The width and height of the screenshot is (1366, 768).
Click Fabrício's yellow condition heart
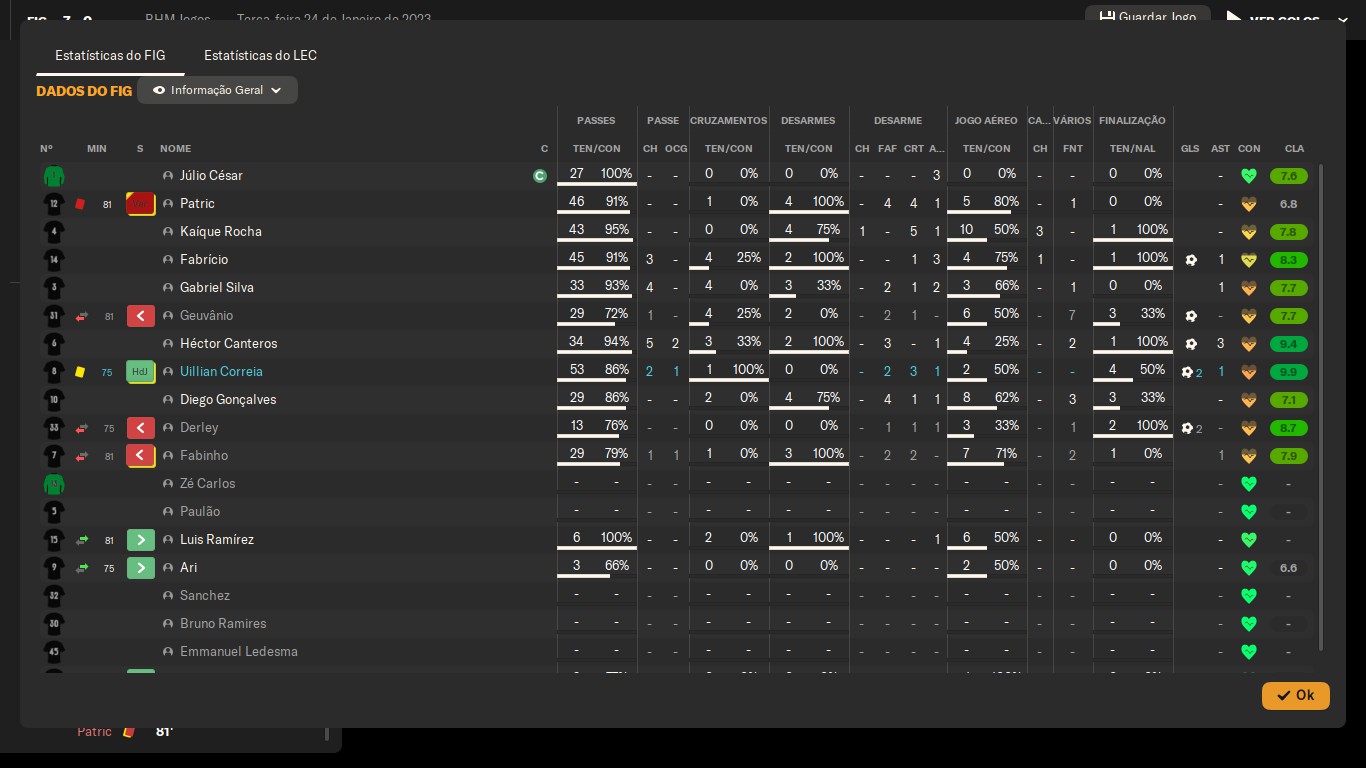tap(1248, 260)
